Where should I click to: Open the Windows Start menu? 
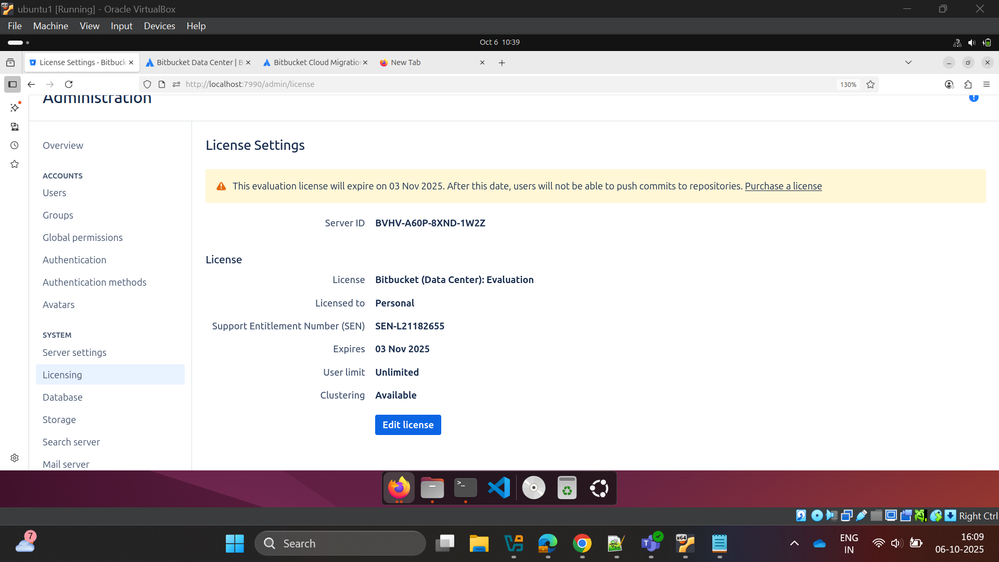click(234, 544)
